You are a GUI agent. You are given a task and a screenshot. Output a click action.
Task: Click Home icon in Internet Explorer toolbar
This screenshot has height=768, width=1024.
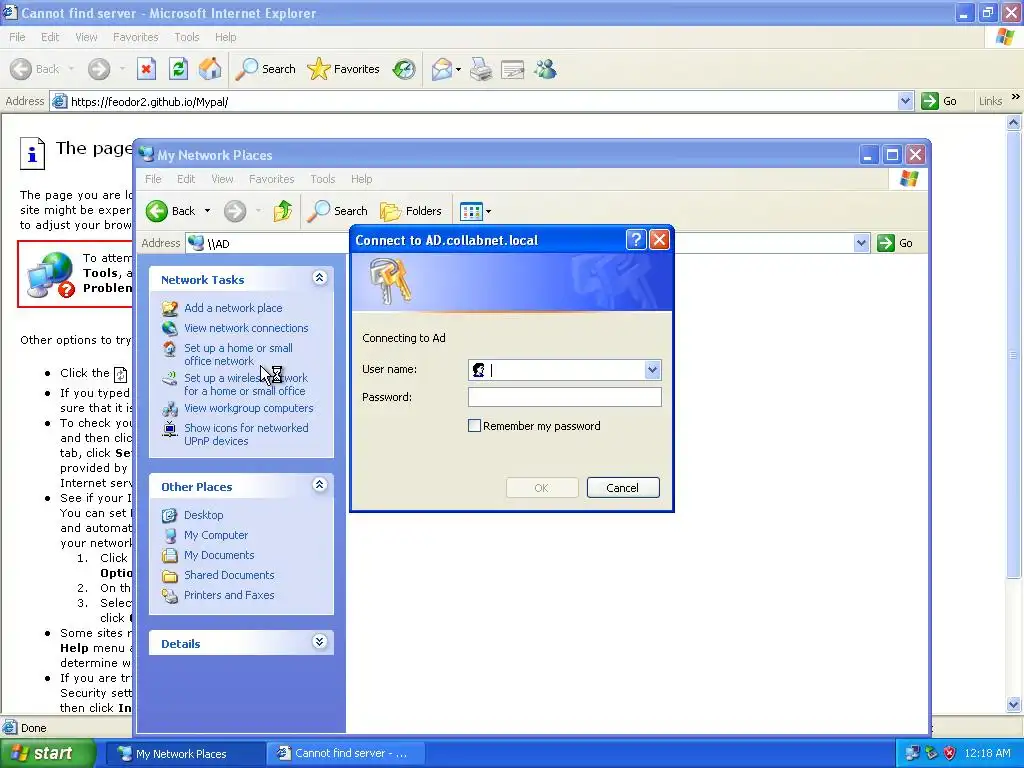point(210,69)
